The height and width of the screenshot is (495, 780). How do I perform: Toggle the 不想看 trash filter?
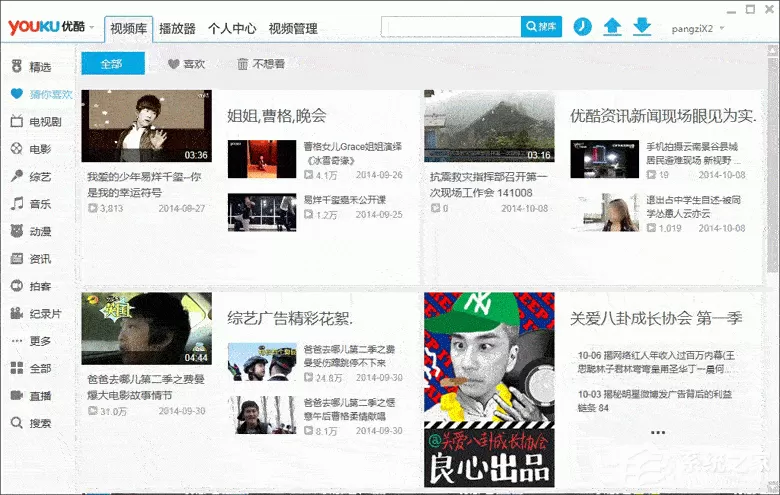pos(261,64)
